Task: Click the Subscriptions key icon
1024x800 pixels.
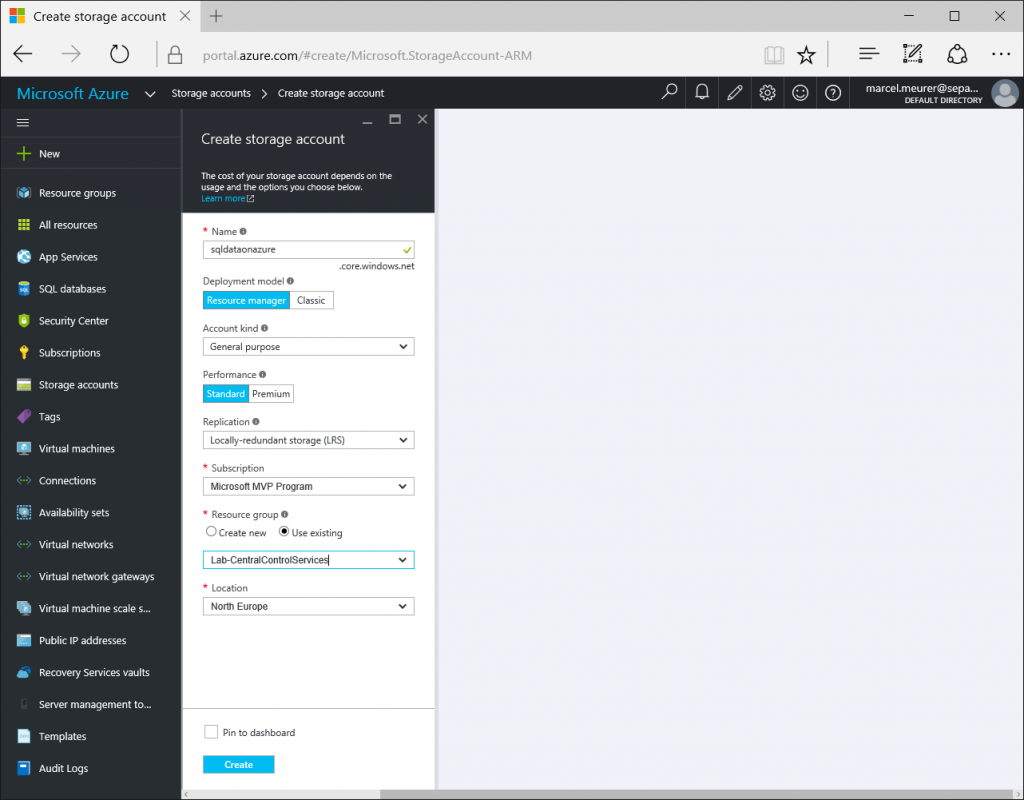Action: coord(24,353)
